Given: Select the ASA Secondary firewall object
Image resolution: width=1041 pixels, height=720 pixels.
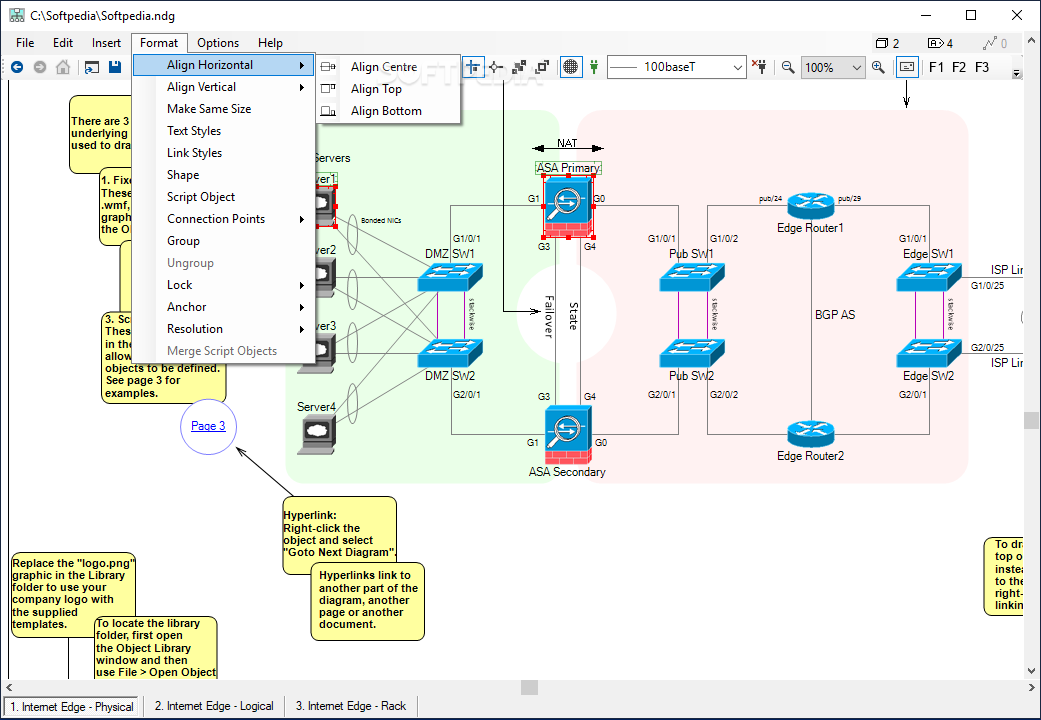Looking at the screenshot, I should coord(568,436).
